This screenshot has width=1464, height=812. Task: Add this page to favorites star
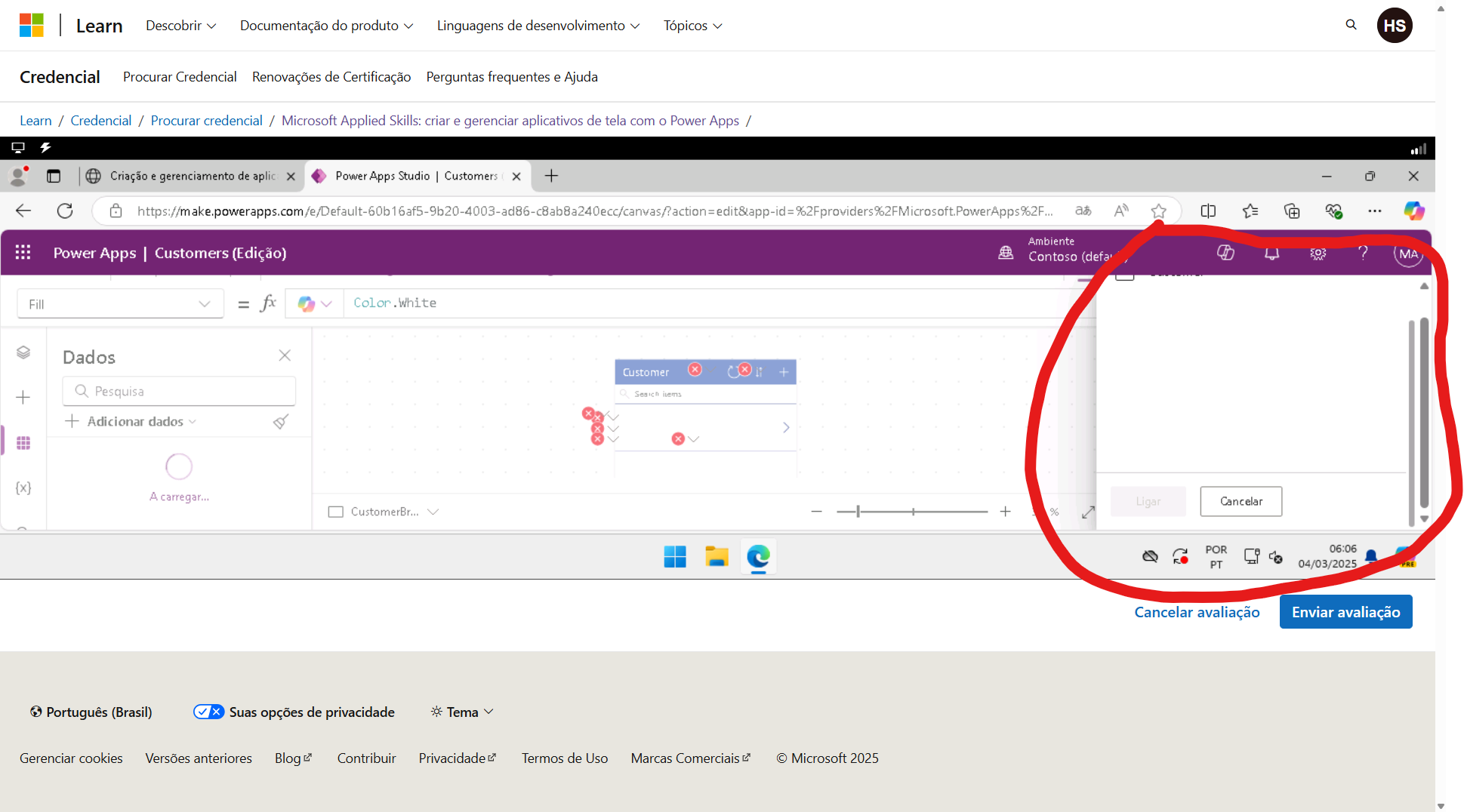(x=1159, y=211)
